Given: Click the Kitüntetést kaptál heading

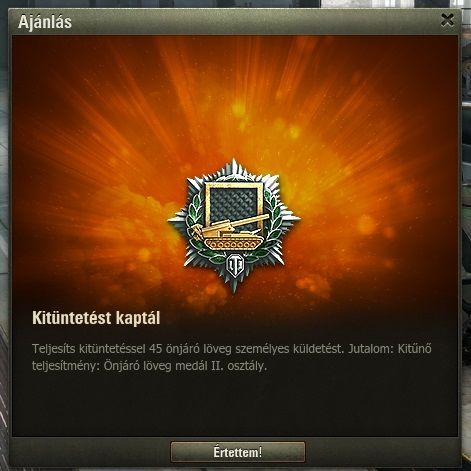Looking at the screenshot, I should click(96, 318).
